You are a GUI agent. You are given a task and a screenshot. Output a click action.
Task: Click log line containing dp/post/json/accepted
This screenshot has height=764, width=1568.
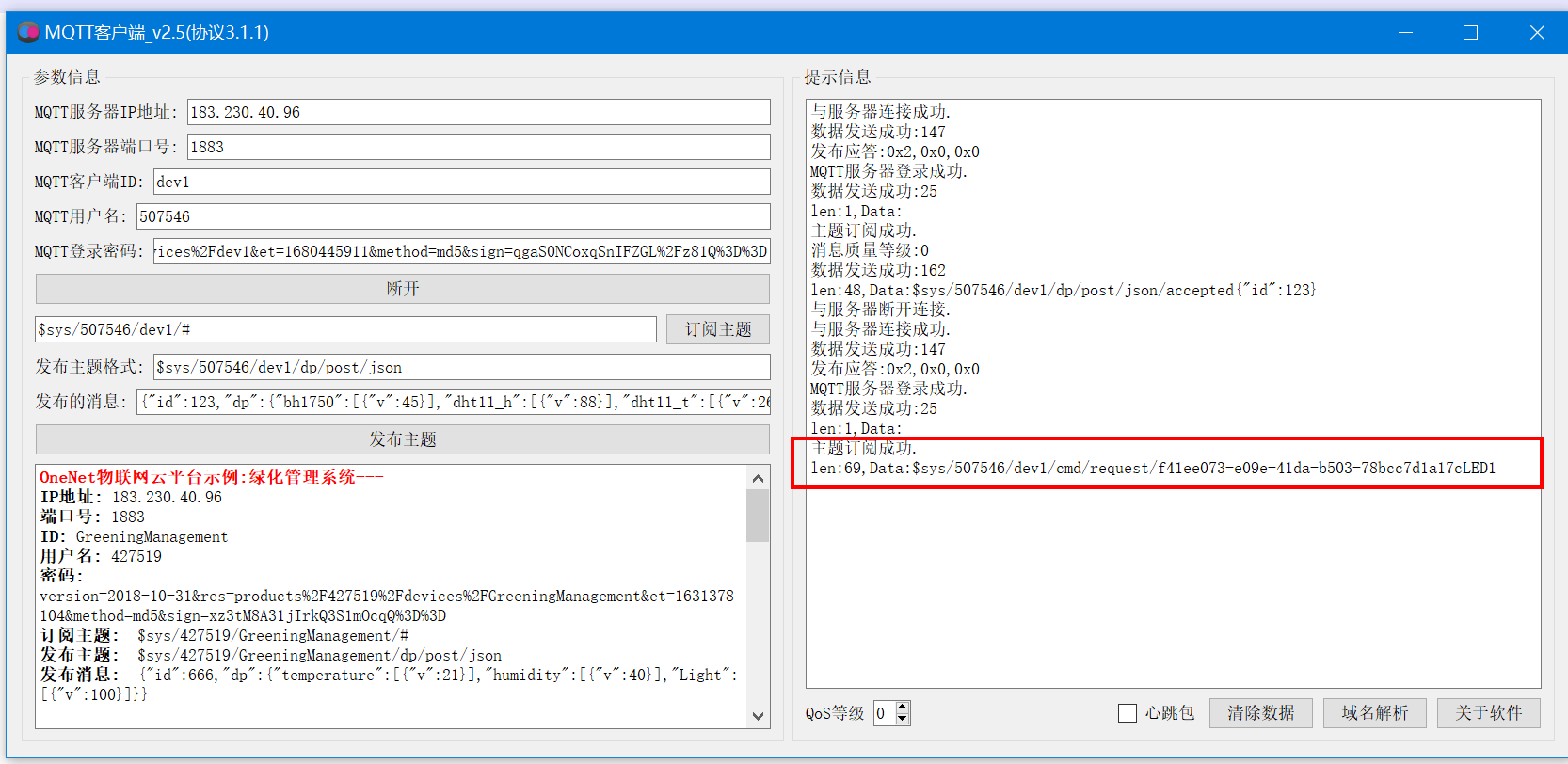[x=1064, y=290]
